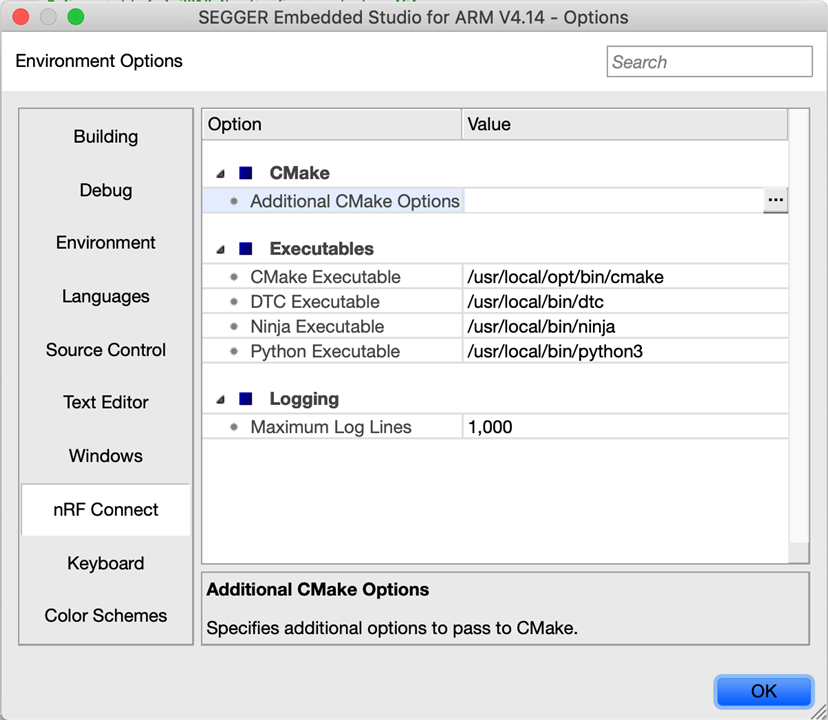The image size is (828, 720).
Task: Select the Maximum Log Lines row
Action: [x=495, y=426]
